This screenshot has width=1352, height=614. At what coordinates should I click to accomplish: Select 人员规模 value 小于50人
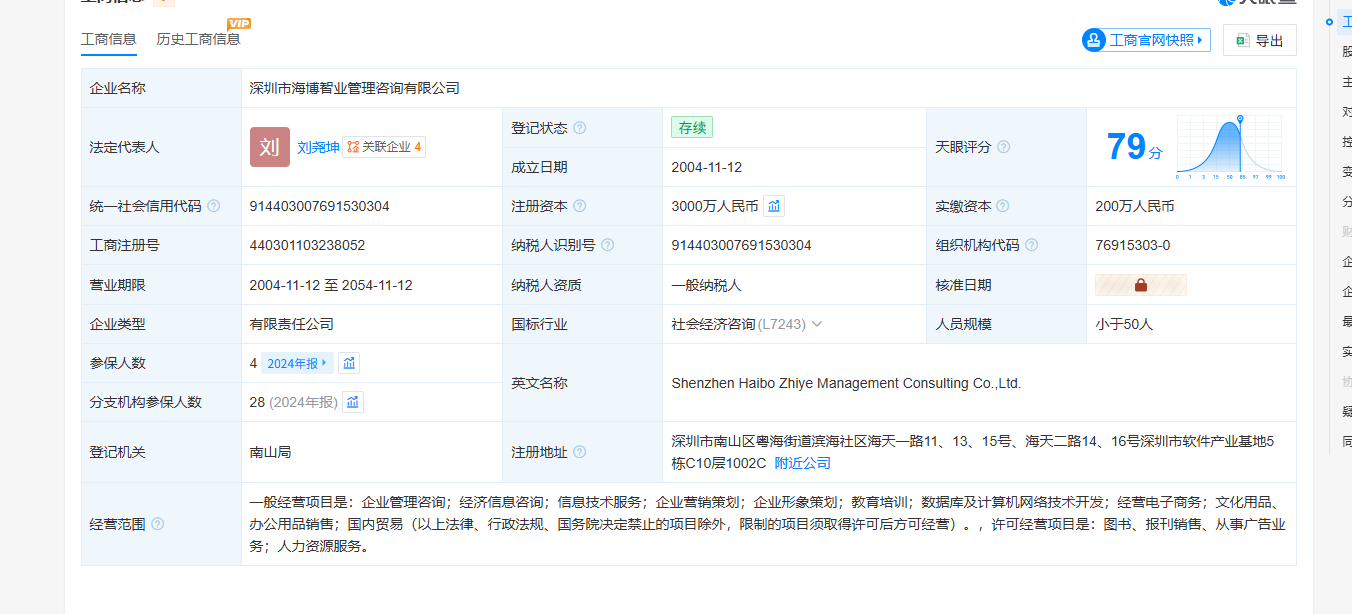1124,324
